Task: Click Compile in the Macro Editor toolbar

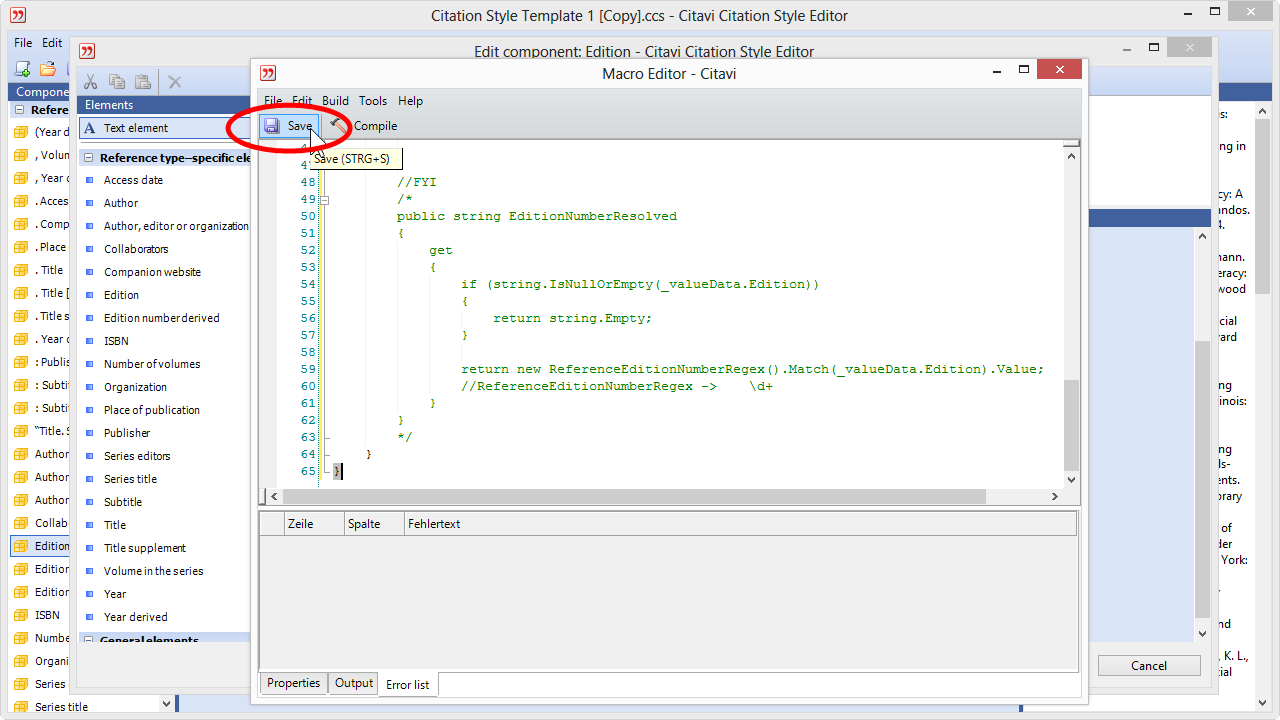Action: click(x=364, y=126)
